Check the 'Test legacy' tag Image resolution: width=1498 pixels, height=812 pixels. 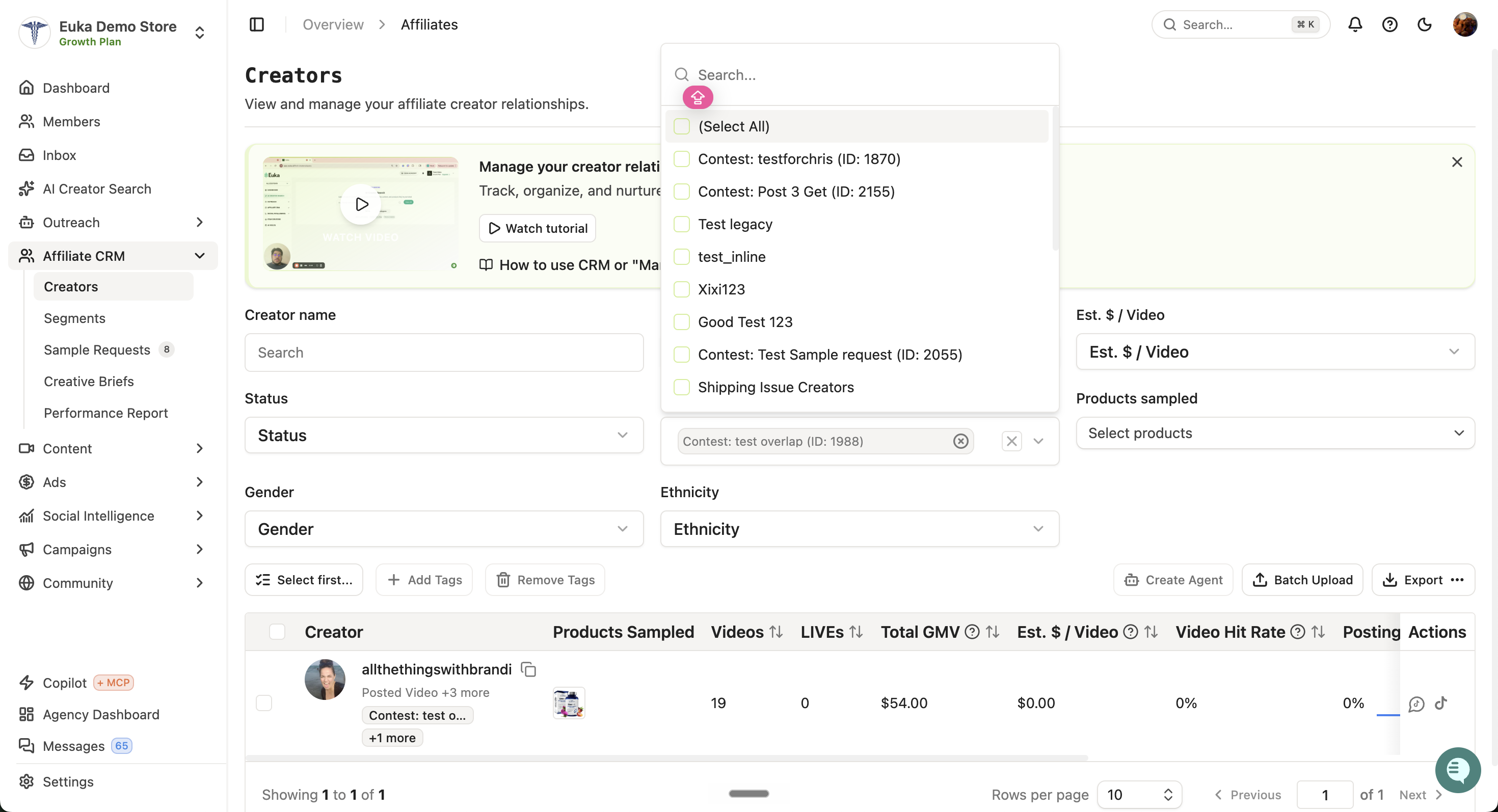click(x=682, y=224)
